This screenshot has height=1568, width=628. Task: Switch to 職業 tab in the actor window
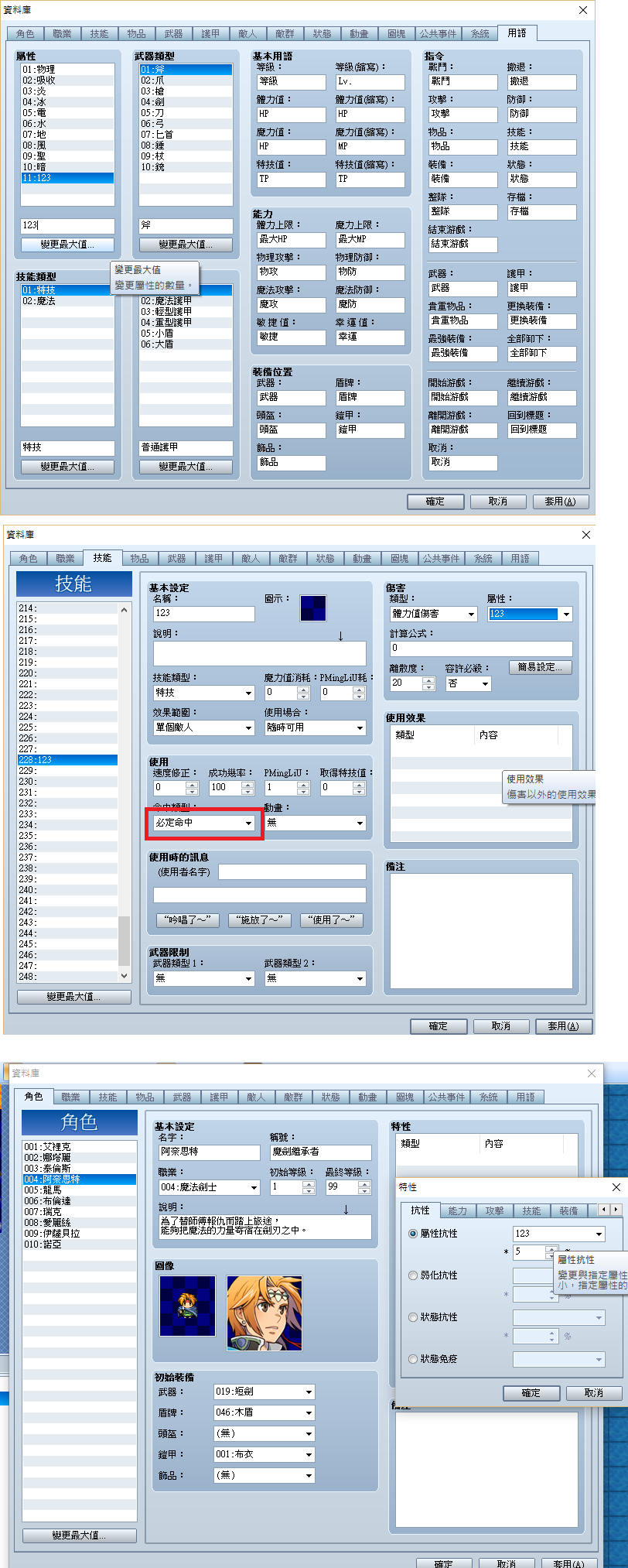coord(71,1097)
